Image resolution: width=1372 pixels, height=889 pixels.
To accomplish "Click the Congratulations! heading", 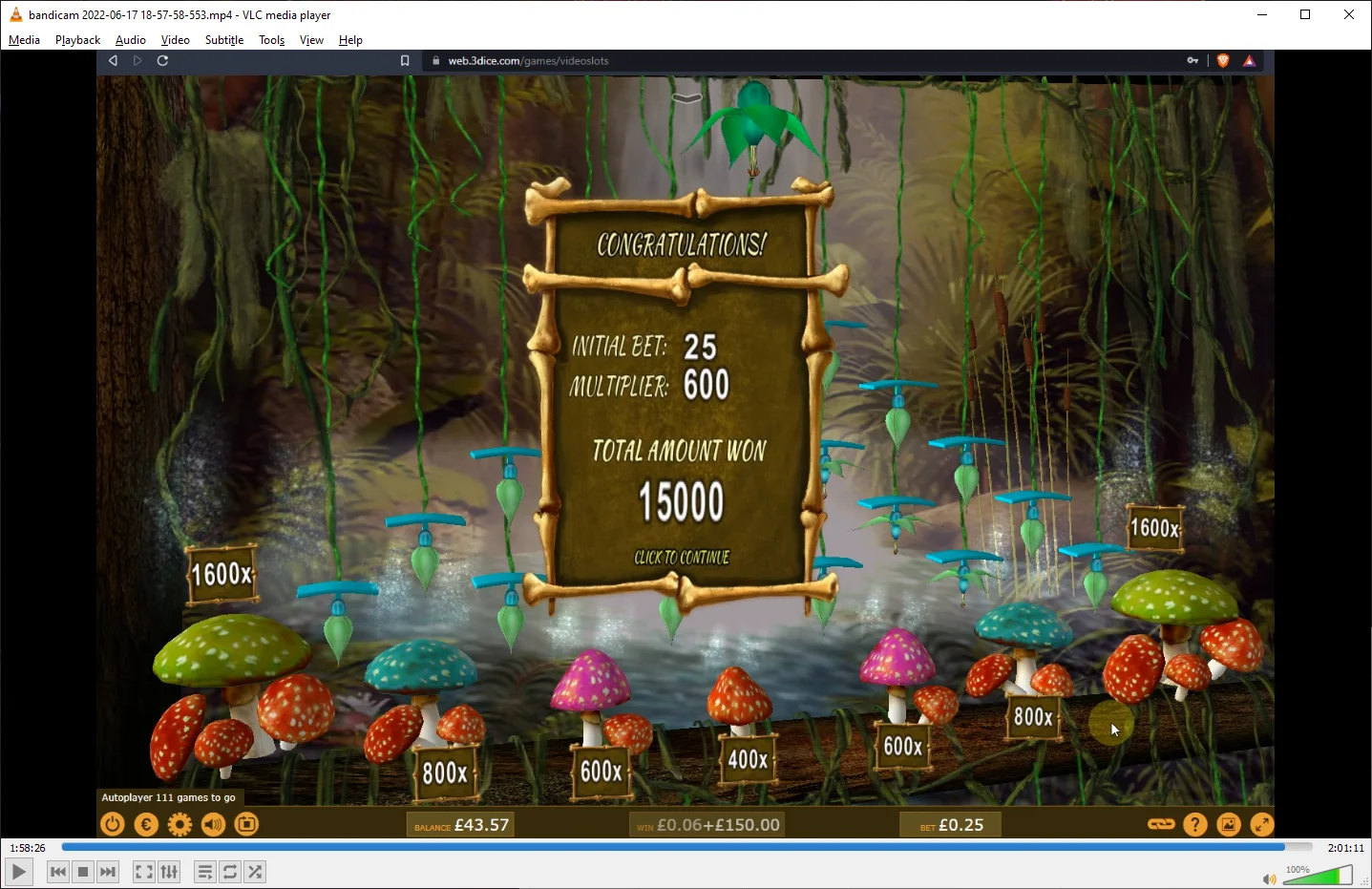I will [681, 244].
